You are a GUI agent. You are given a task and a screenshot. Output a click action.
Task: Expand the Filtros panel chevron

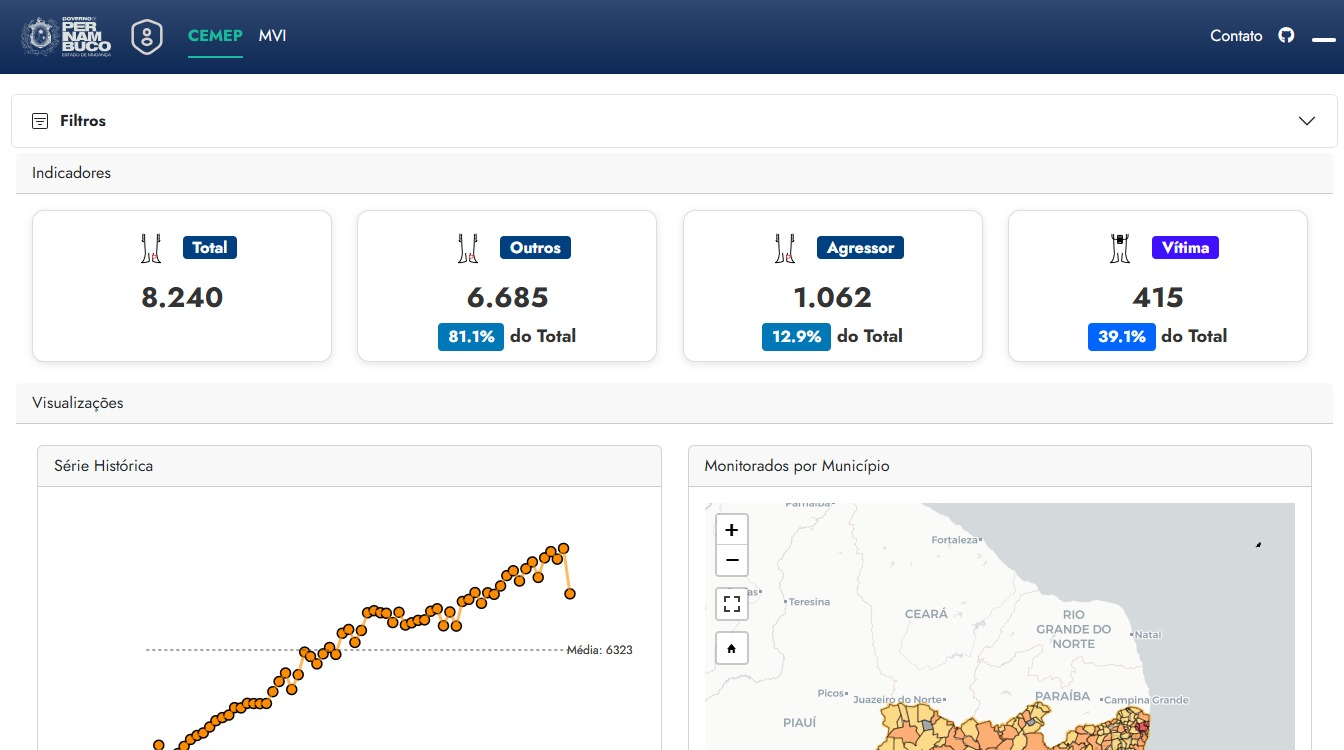pos(1306,121)
